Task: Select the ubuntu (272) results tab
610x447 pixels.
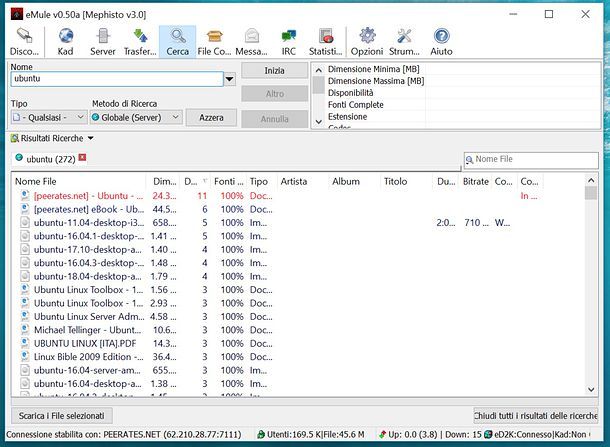Action: click(x=50, y=159)
